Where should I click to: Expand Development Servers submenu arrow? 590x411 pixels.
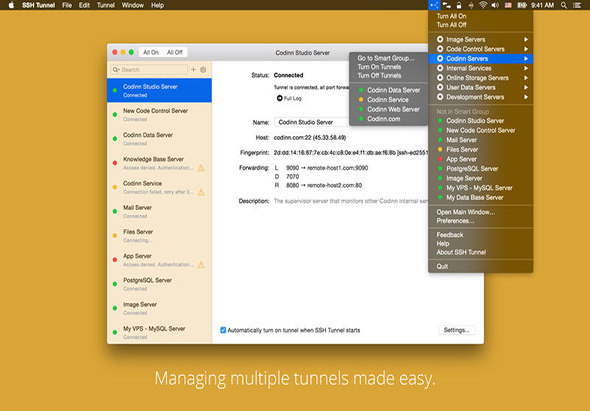click(x=526, y=97)
